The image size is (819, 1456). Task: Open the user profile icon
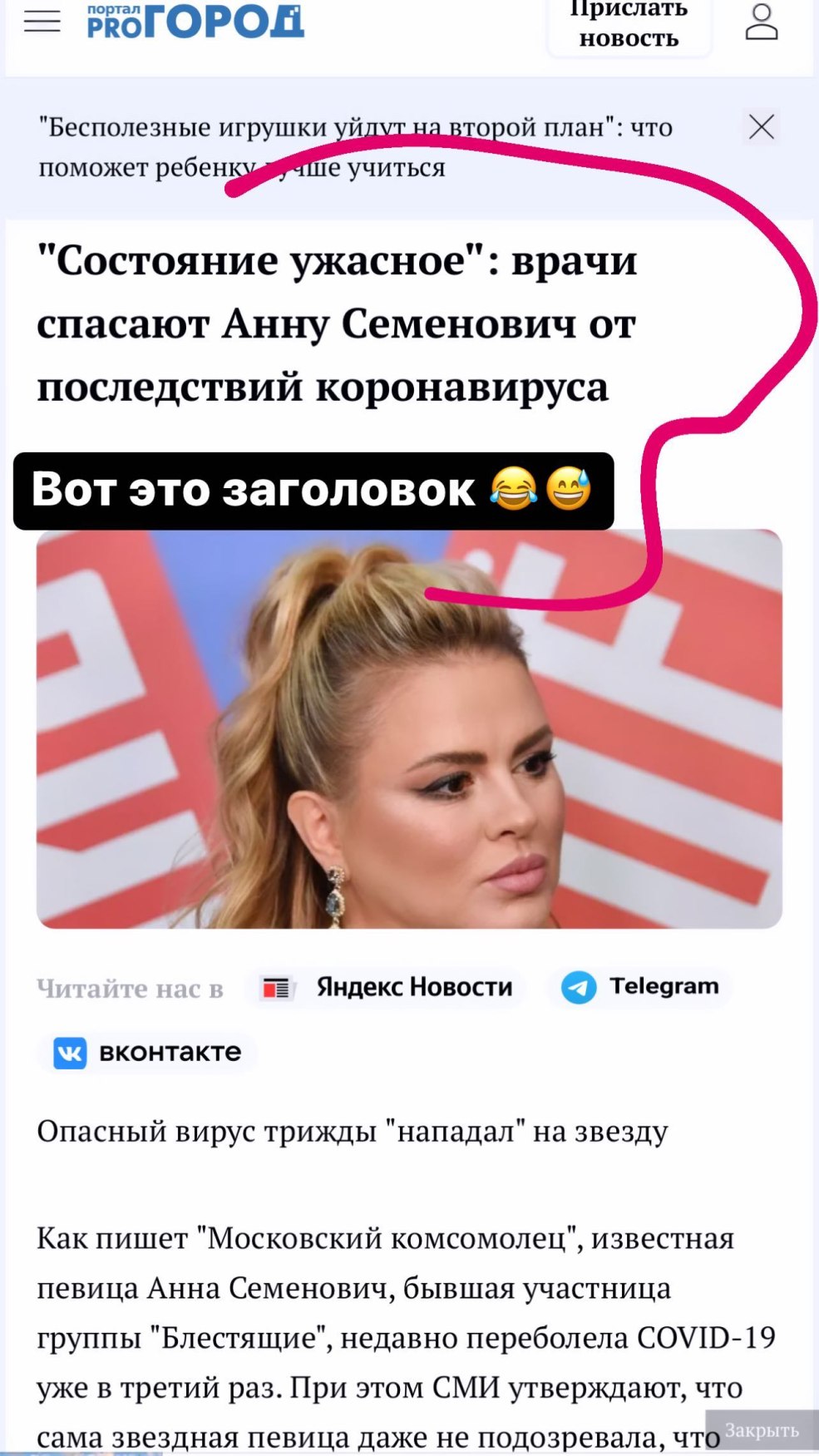(761, 22)
